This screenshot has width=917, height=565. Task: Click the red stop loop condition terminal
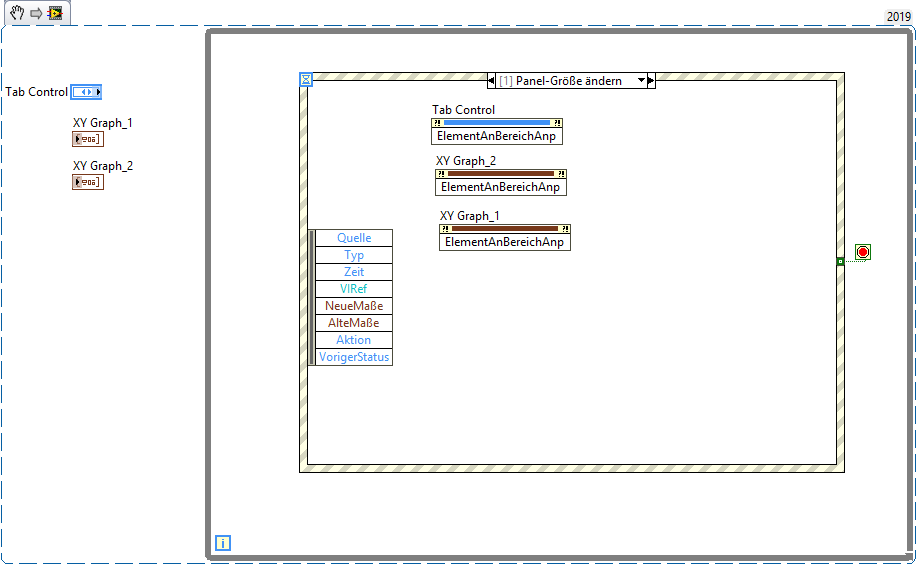click(863, 252)
